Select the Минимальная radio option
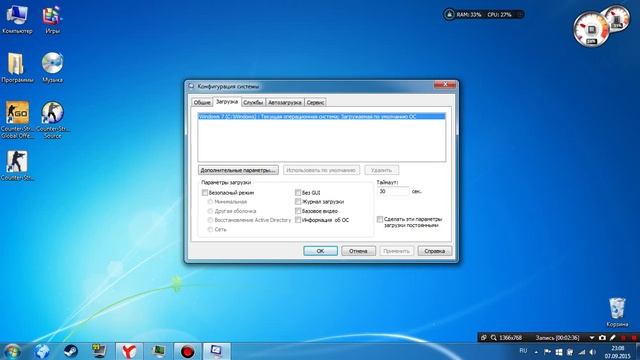 click(x=210, y=202)
